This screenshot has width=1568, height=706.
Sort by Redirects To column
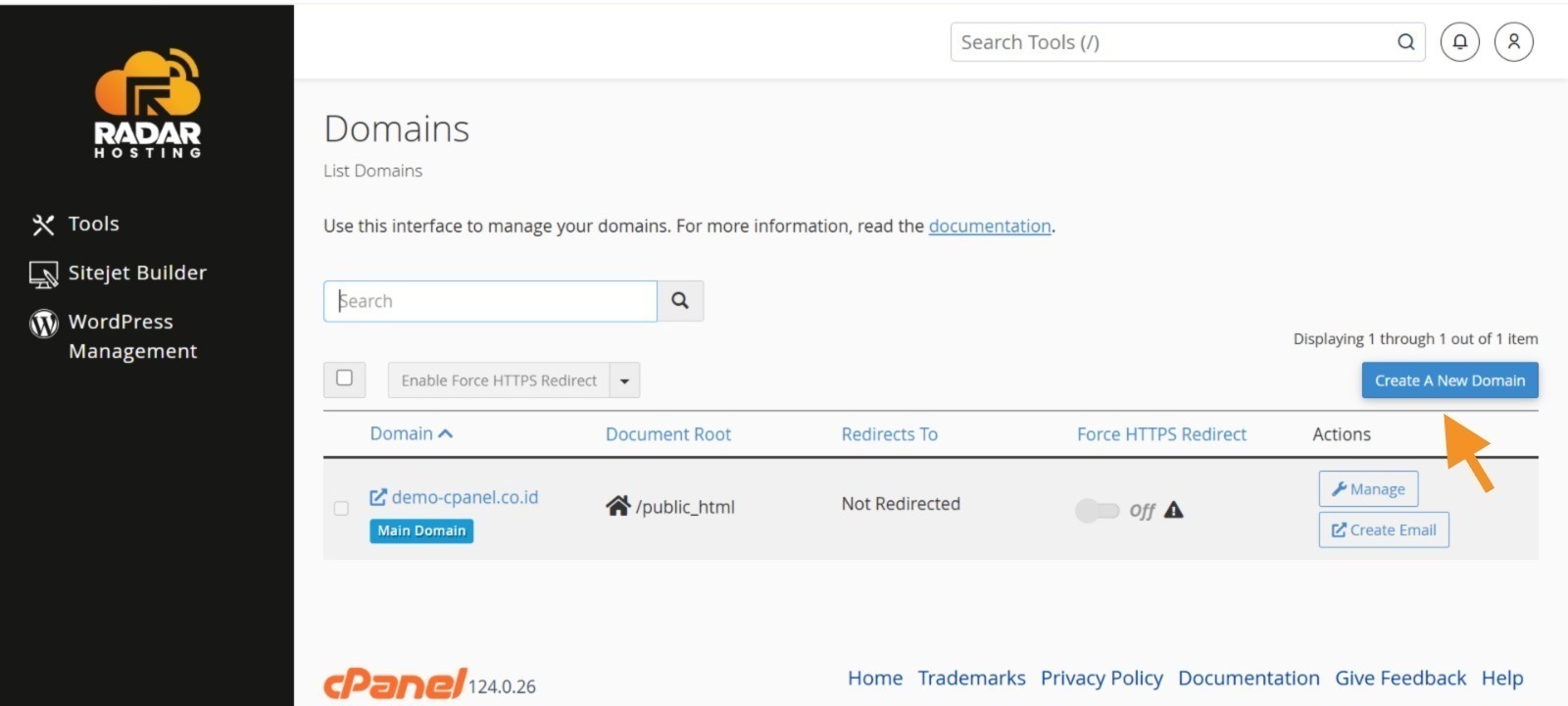[x=889, y=434]
